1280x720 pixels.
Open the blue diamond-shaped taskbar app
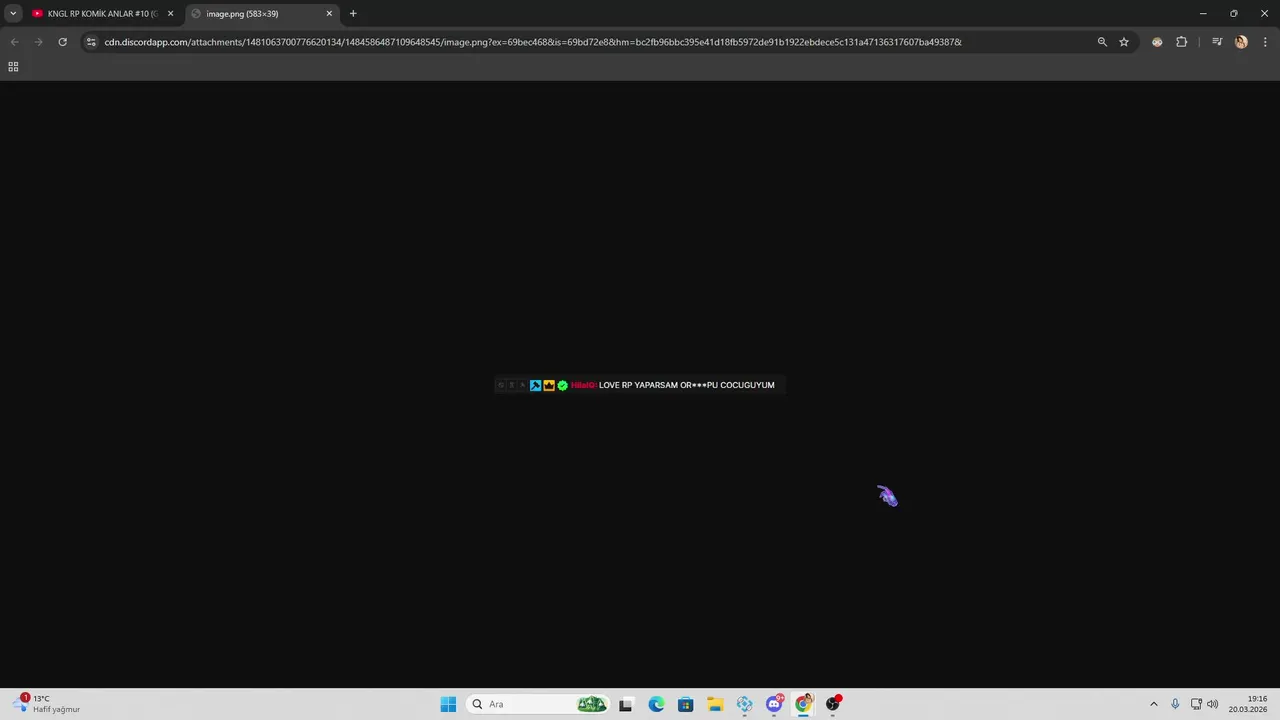tap(744, 704)
